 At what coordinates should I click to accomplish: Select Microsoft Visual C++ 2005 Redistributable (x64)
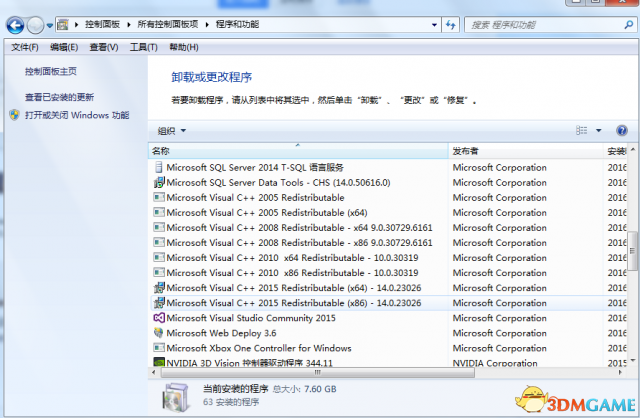pyautogui.click(x=267, y=213)
